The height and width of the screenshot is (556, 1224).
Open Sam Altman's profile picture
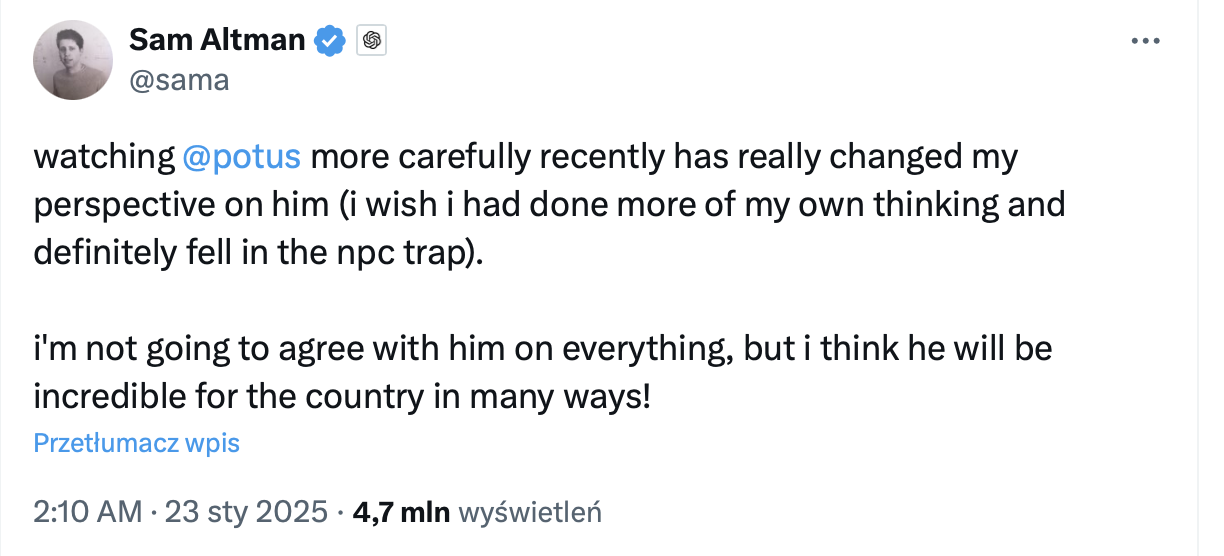[x=72, y=60]
